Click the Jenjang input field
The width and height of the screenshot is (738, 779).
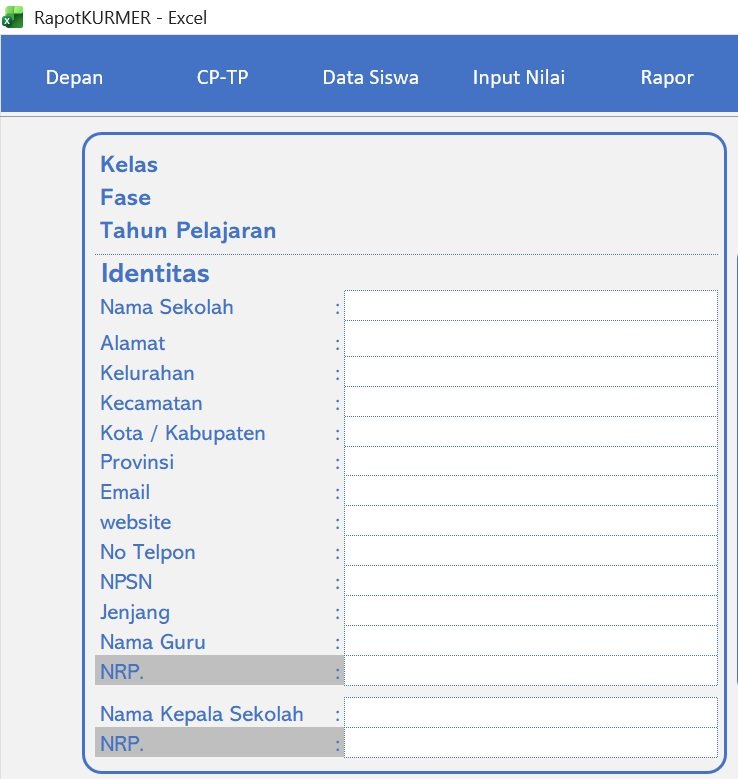click(x=530, y=611)
